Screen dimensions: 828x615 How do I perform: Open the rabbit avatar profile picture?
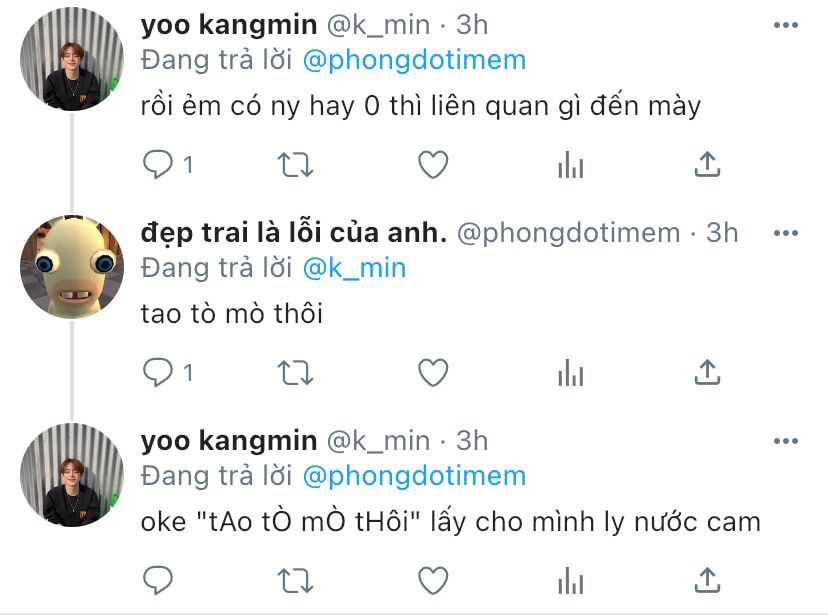coord(72,267)
